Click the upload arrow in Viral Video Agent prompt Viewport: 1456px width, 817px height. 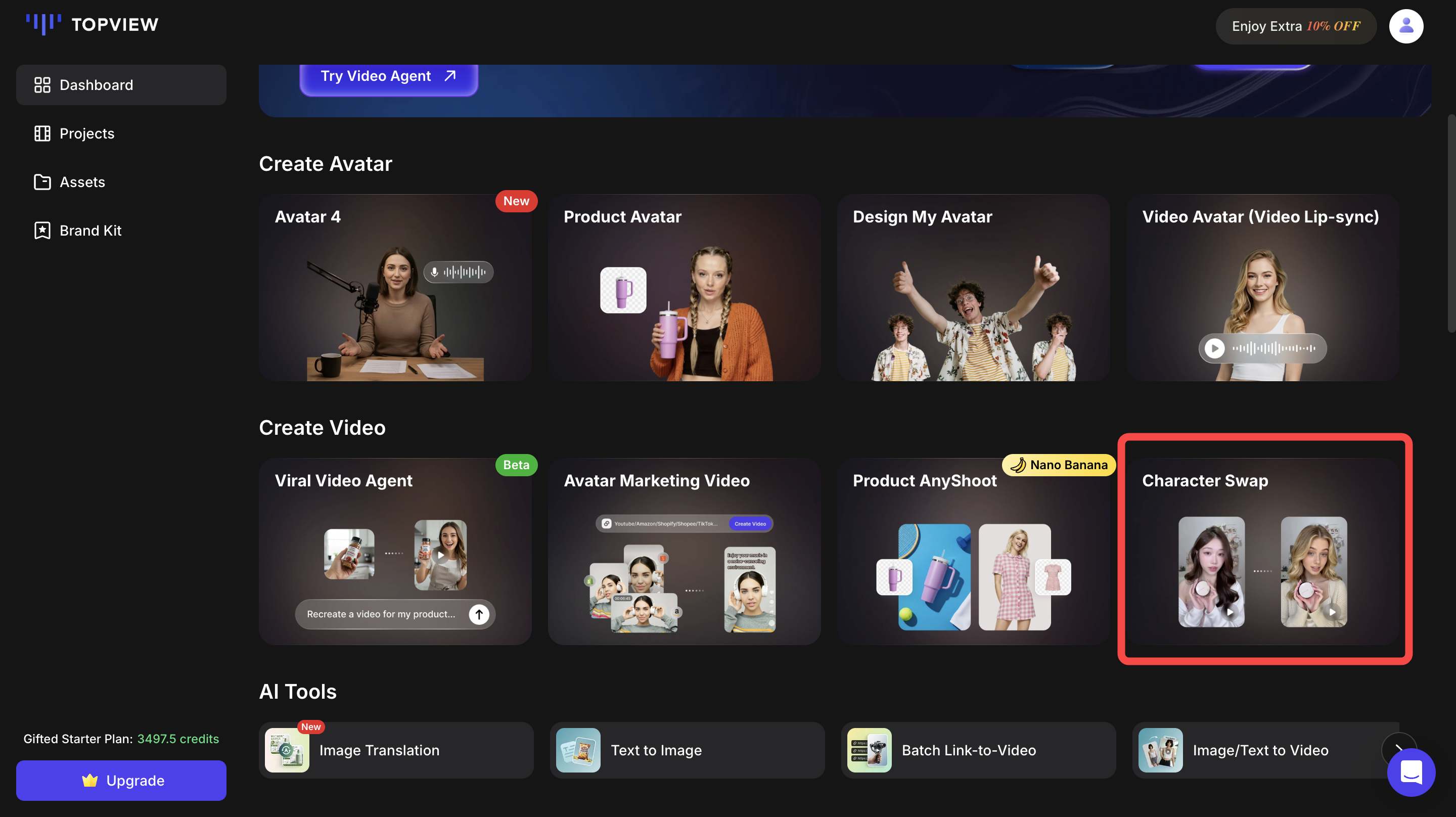478,614
